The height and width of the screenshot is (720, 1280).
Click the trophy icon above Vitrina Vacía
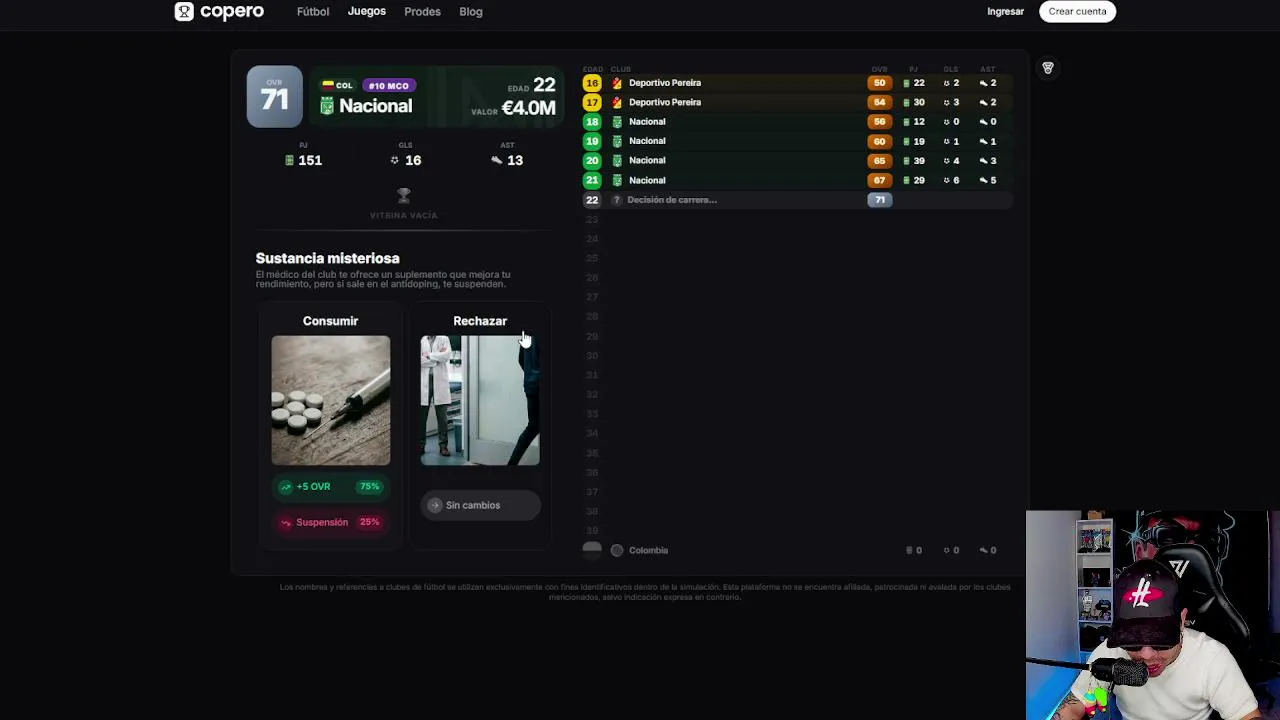(404, 195)
